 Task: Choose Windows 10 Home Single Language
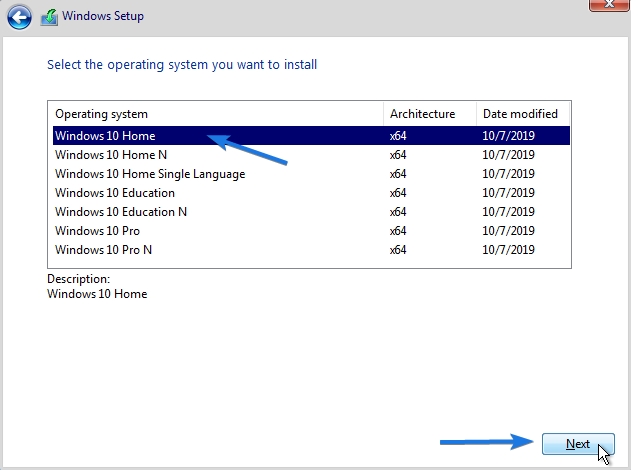tap(311, 174)
